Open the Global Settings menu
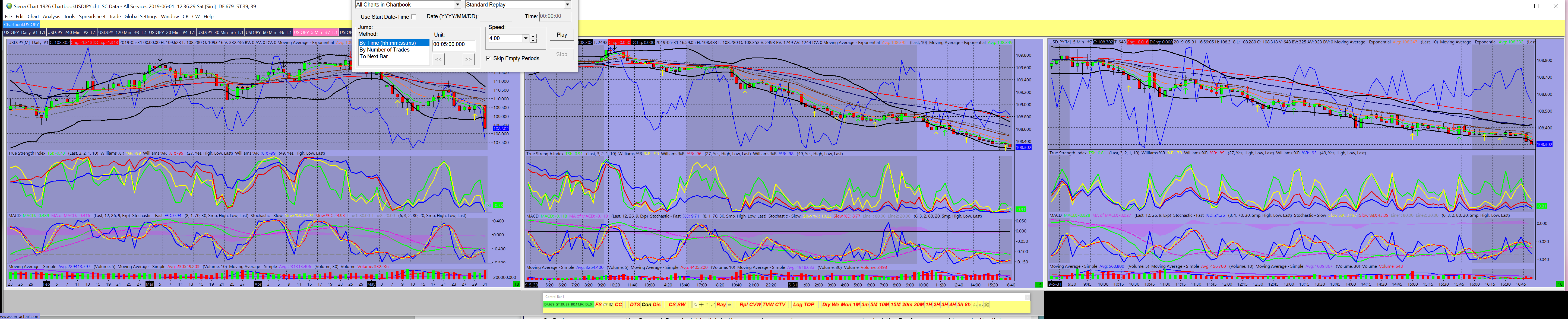The height and width of the screenshot is (319, 1568). pyautogui.click(x=141, y=17)
